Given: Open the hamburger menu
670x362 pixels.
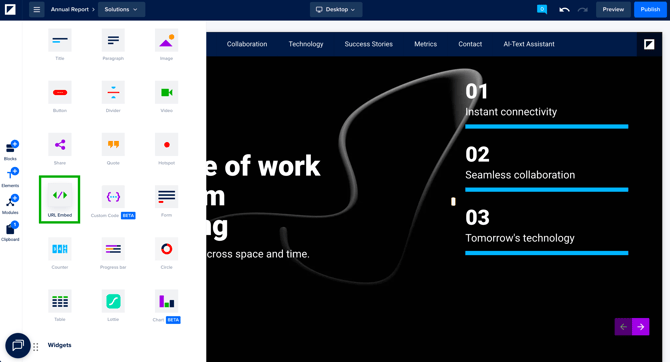Looking at the screenshot, I should coord(37,9).
